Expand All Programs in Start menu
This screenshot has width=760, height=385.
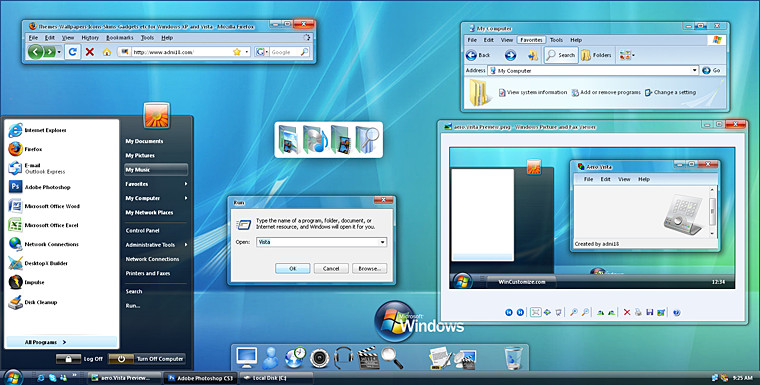point(62,342)
